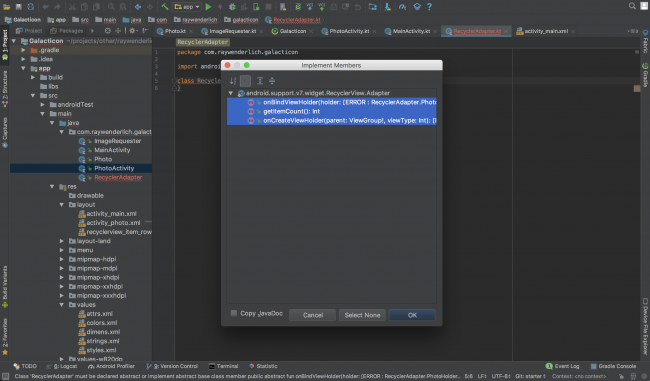650x381 pixels.
Task: Click the Synchronize toolbar icon
Action: pos(31,7)
